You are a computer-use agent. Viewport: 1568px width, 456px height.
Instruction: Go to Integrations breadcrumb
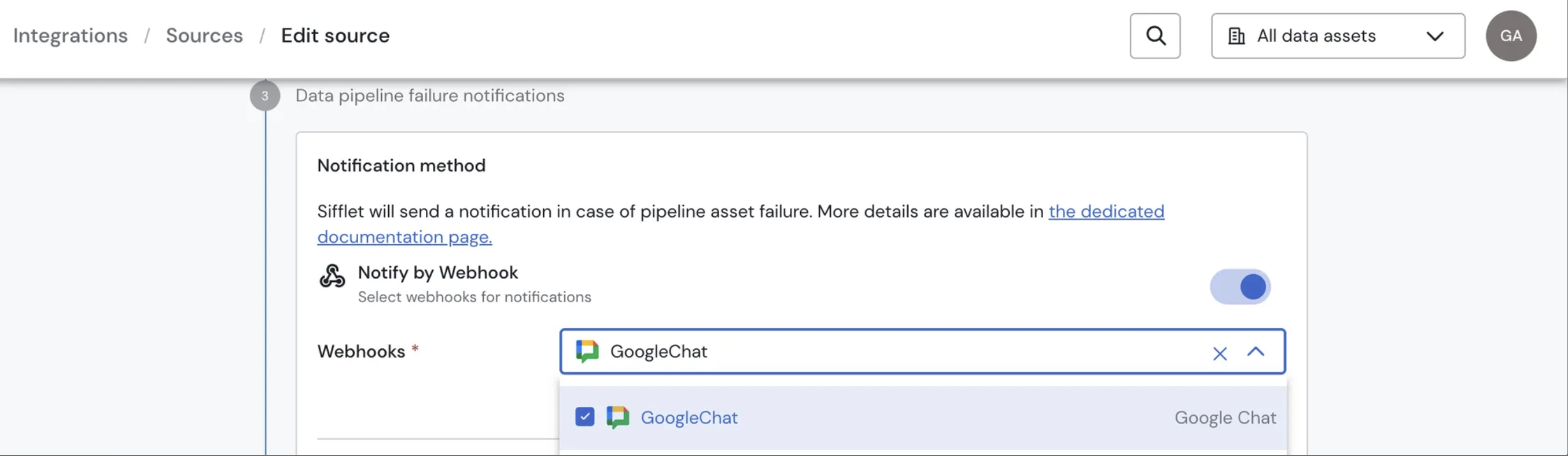[x=71, y=36]
